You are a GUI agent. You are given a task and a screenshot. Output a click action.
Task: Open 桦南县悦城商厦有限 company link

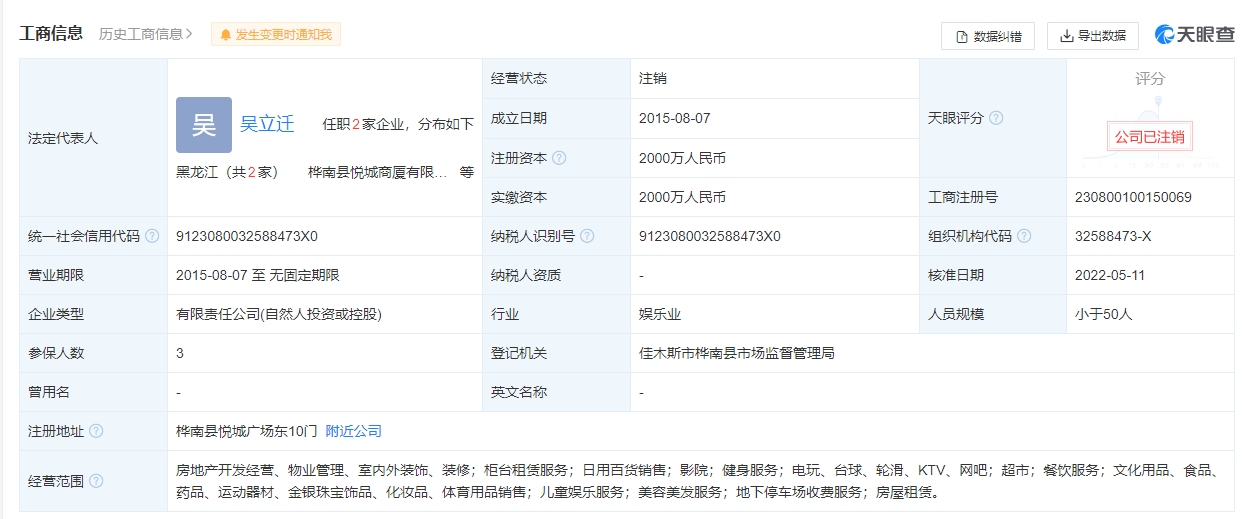click(377, 172)
